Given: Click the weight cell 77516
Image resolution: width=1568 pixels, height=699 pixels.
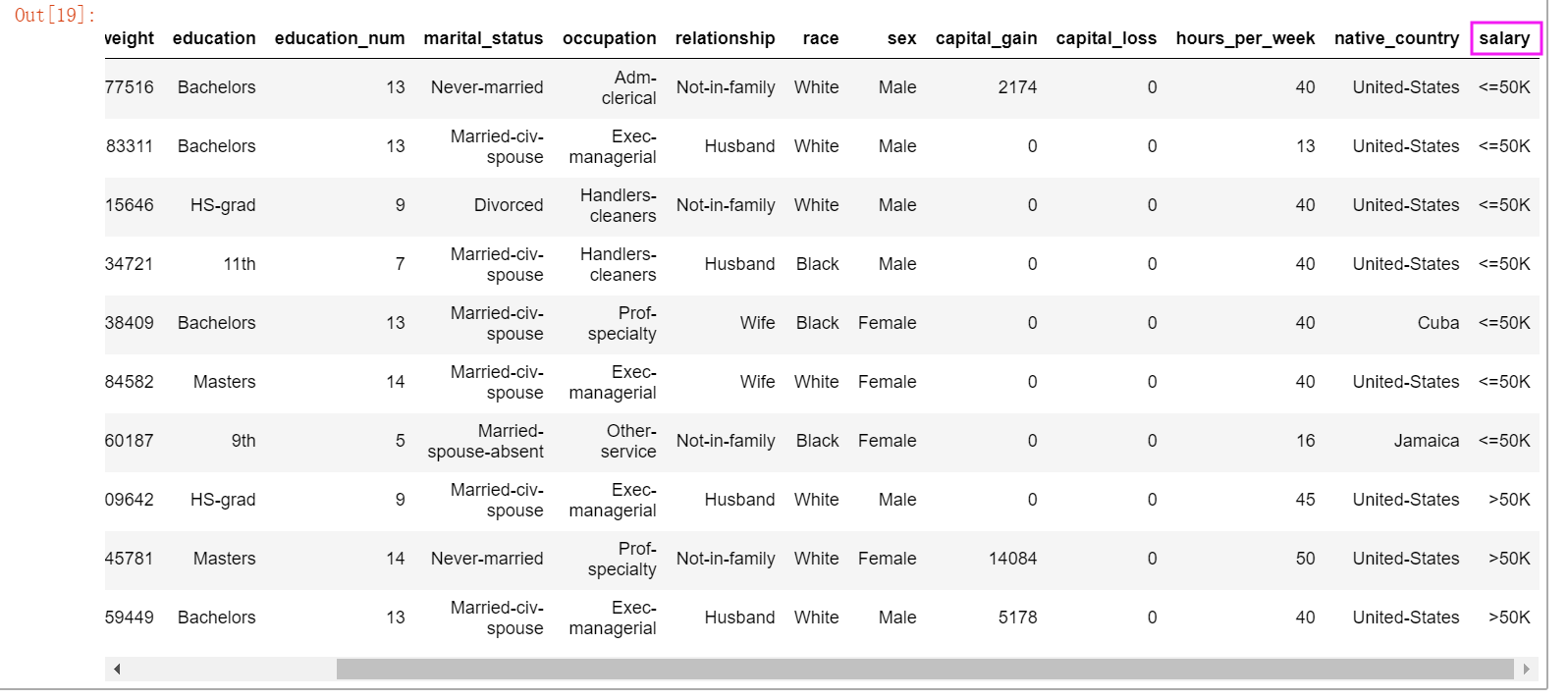Looking at the screenshot, I should (130, 87).
